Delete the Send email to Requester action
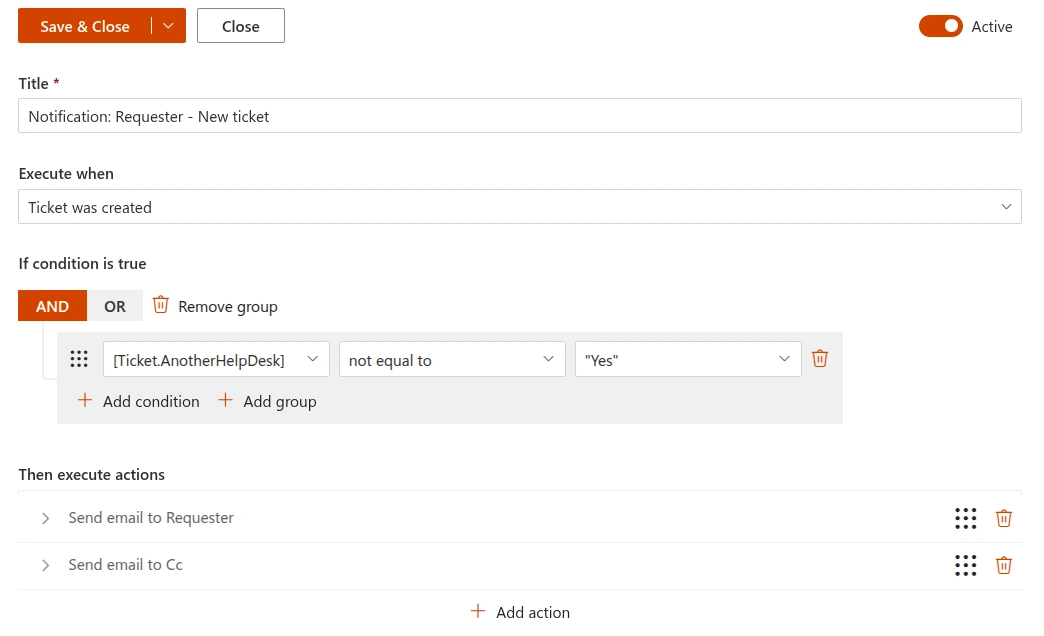 [x=1003, y=518]
